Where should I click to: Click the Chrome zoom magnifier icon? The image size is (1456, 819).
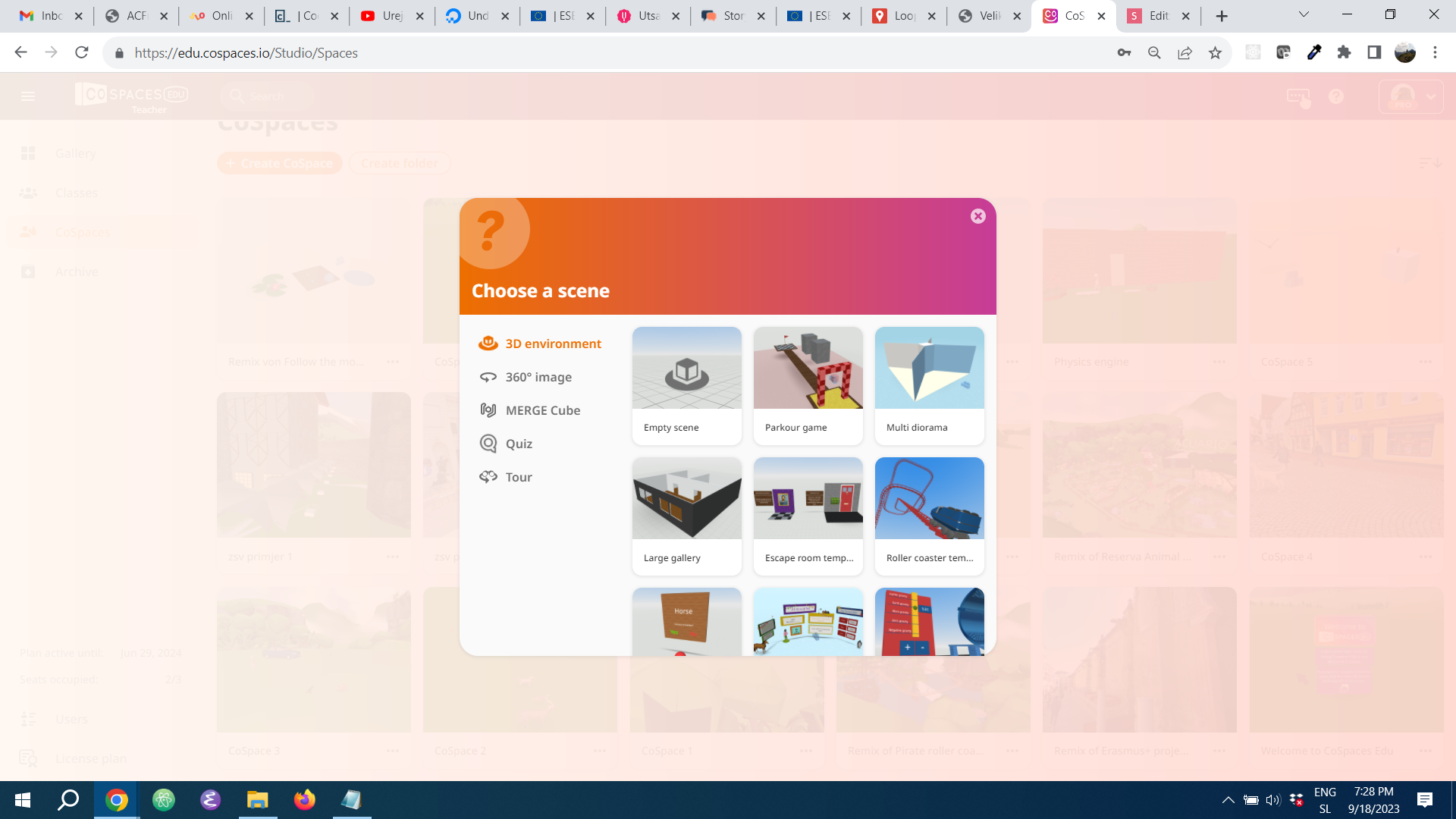tap(1154, 52)
